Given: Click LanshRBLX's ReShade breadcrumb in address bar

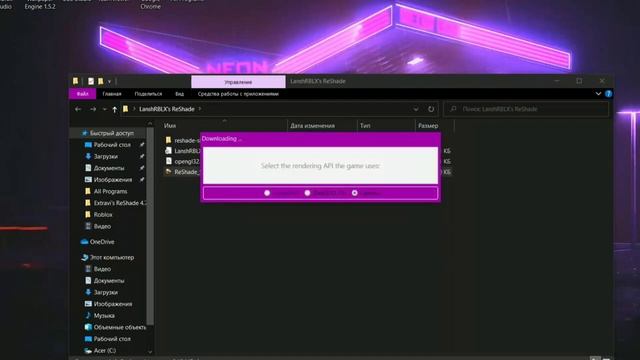Looking at the screenshot, I should (167, 109).
